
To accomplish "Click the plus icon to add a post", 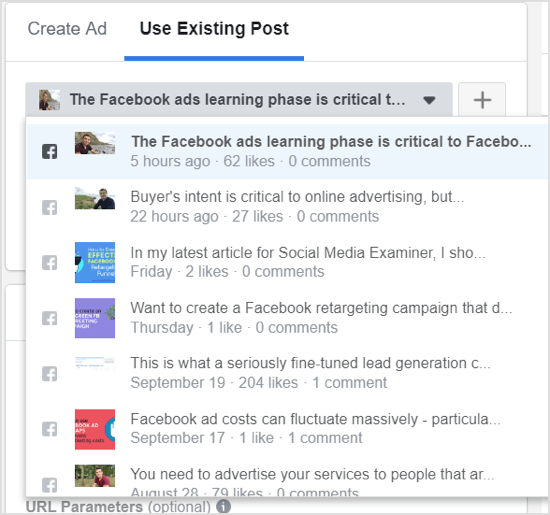I will pyautogui.click(x=482, y=100).
